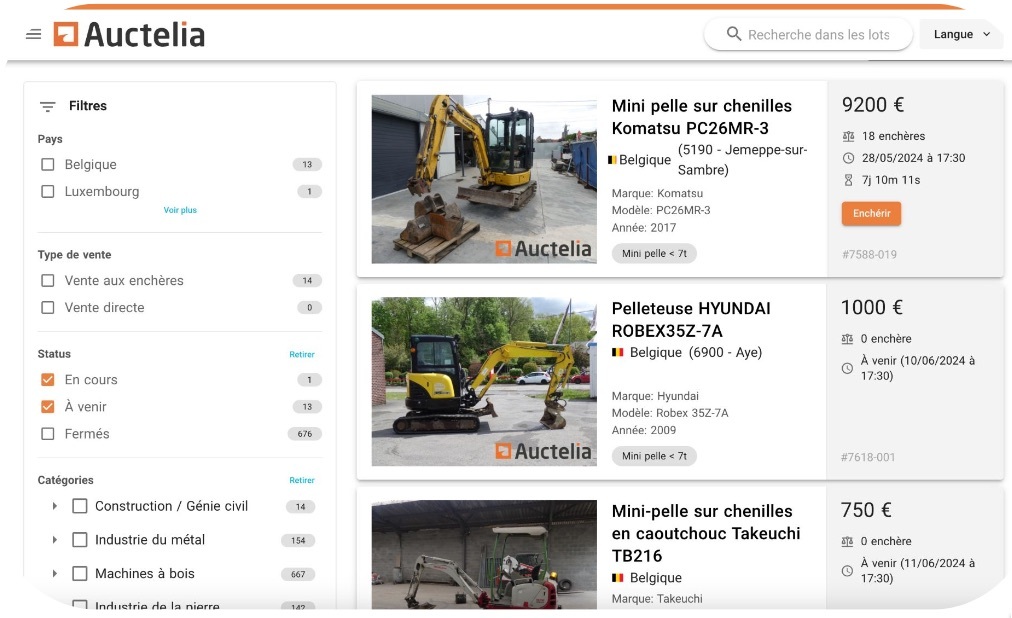This screenshot has width=1012, height=618.
Task: Check the Belgique country filter
Action: point(48,164)
